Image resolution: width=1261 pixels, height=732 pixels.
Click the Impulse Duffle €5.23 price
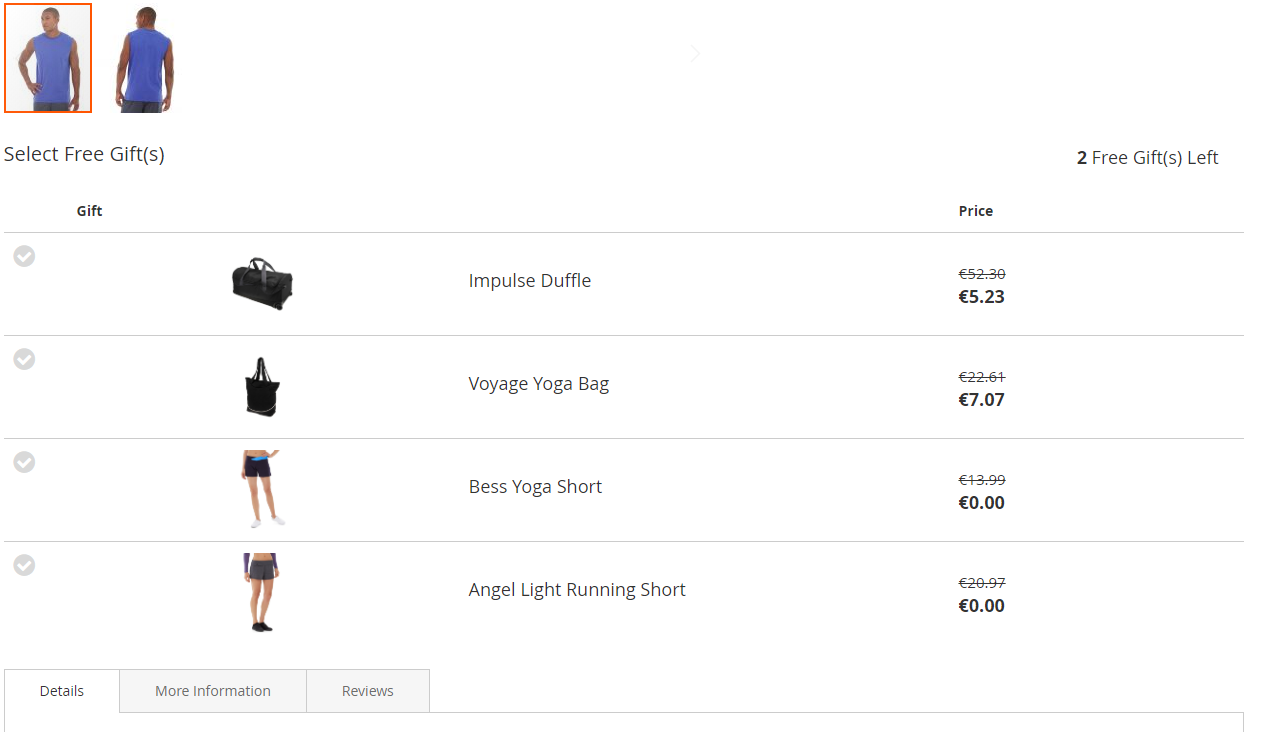[x=982, y=297]
